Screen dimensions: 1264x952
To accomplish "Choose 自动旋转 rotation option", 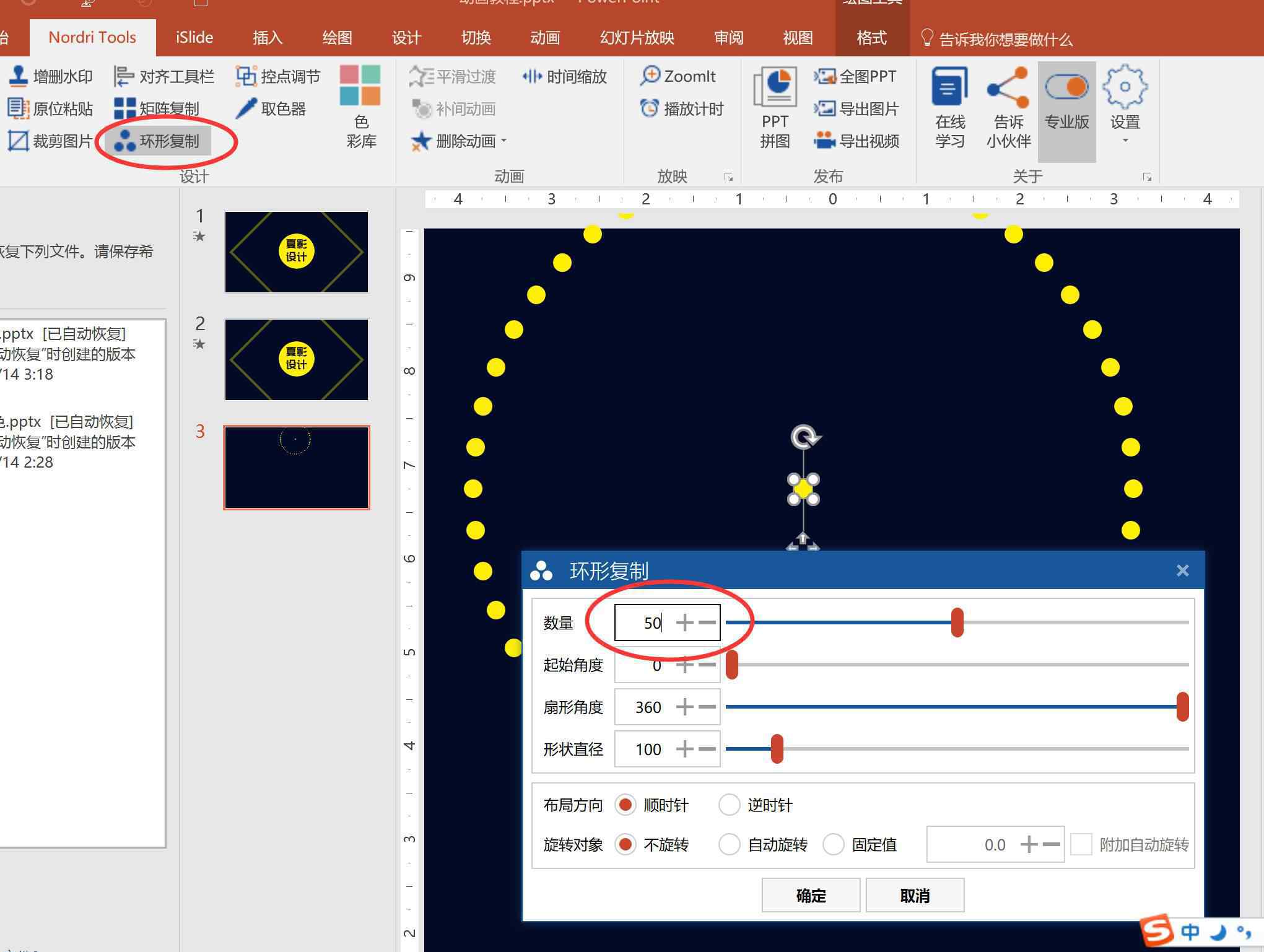I will [729, 844].
